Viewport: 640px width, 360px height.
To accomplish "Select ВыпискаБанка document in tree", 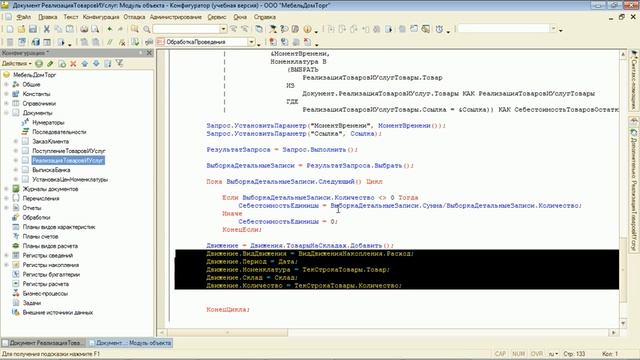I will 51,170.
